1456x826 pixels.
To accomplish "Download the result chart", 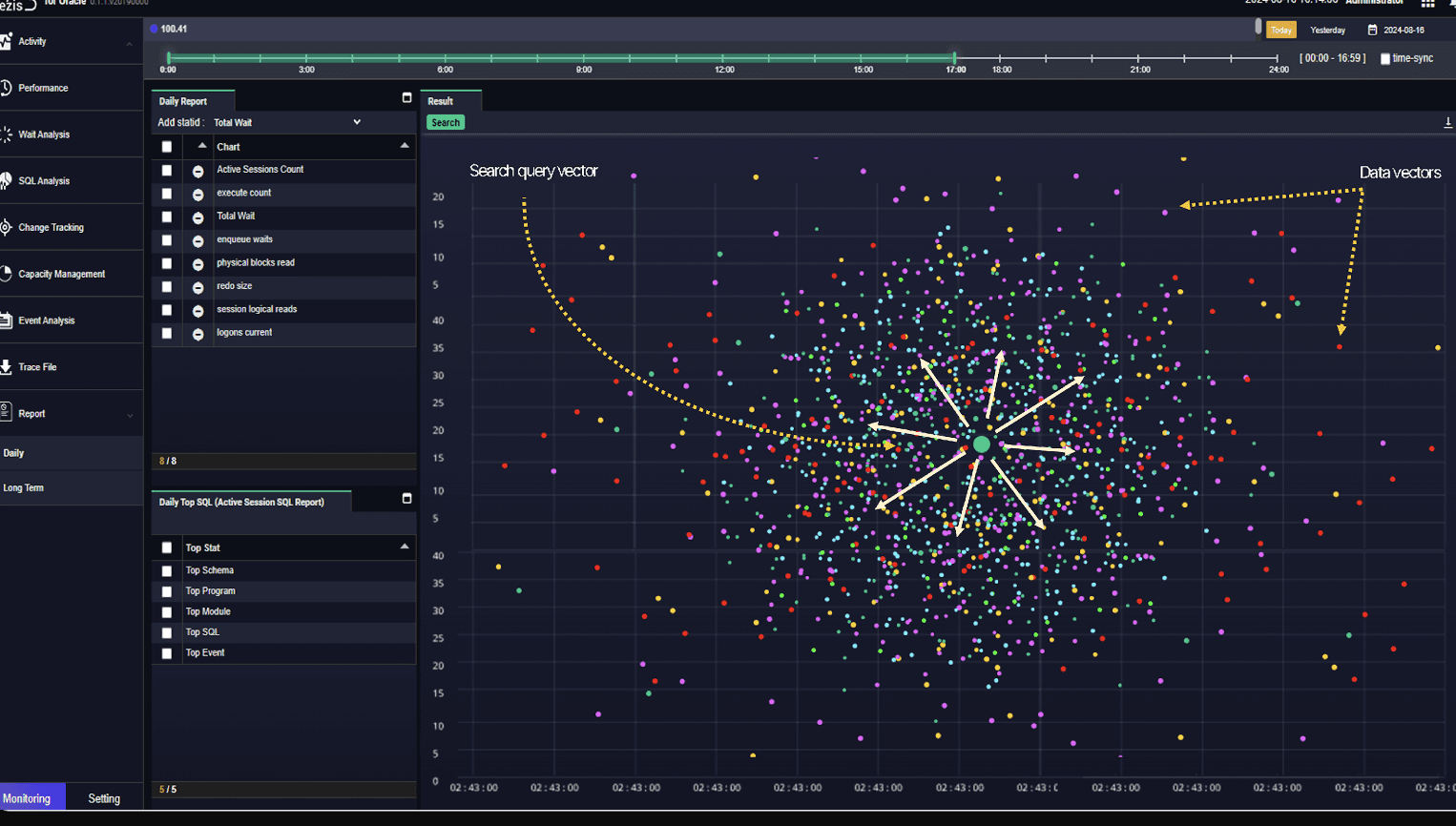I will click(1447, 123).
